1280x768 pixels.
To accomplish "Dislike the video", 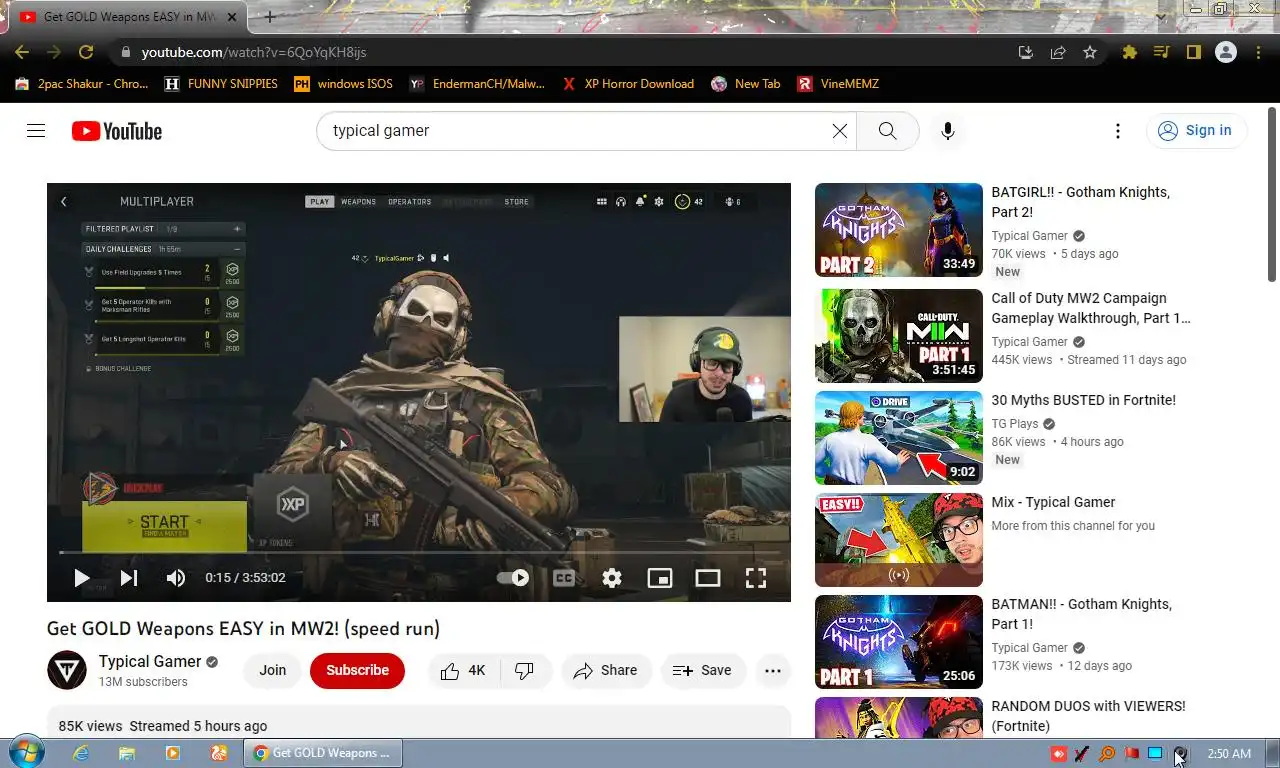I will [524, 671].
